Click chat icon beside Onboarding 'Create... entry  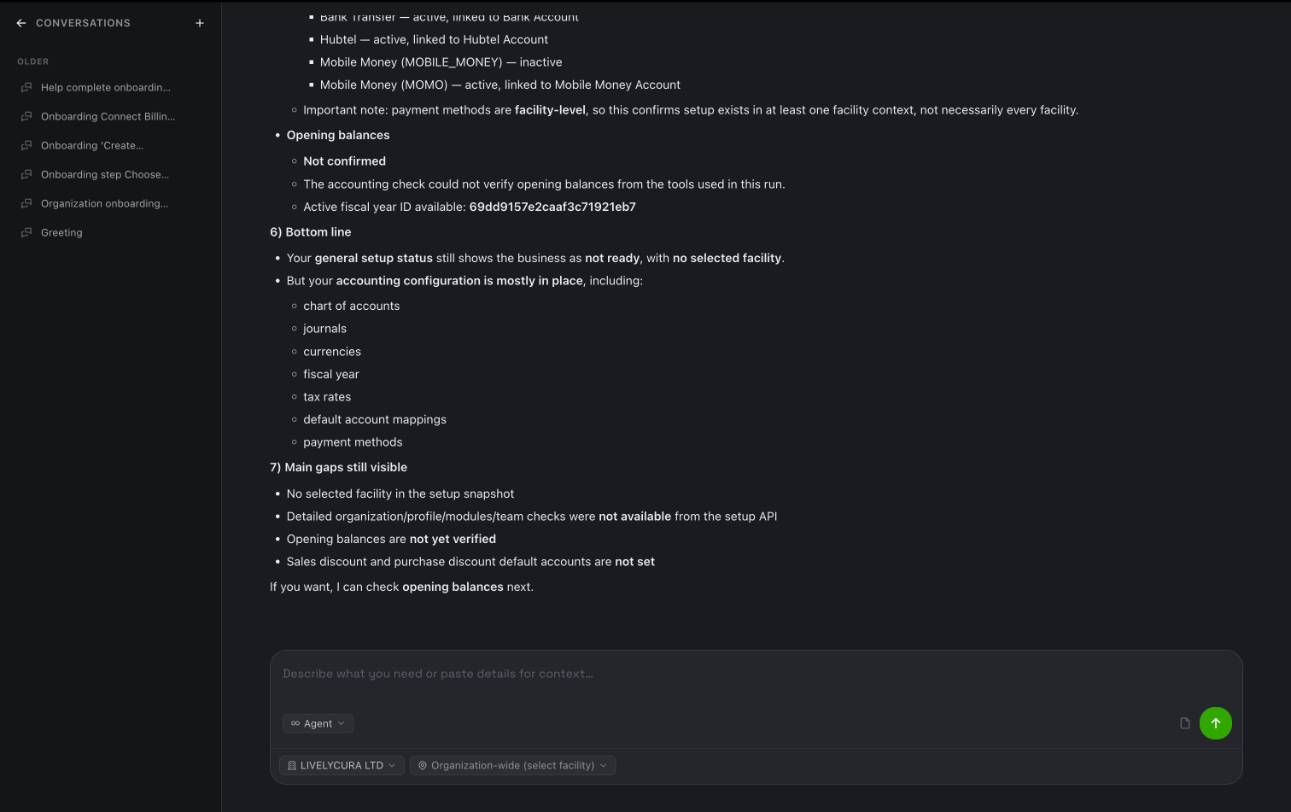(x=27, y=145)
